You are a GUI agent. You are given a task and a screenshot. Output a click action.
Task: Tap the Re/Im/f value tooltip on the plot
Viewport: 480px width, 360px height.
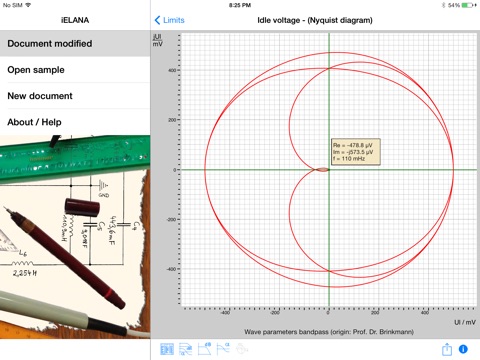[356, 152]
